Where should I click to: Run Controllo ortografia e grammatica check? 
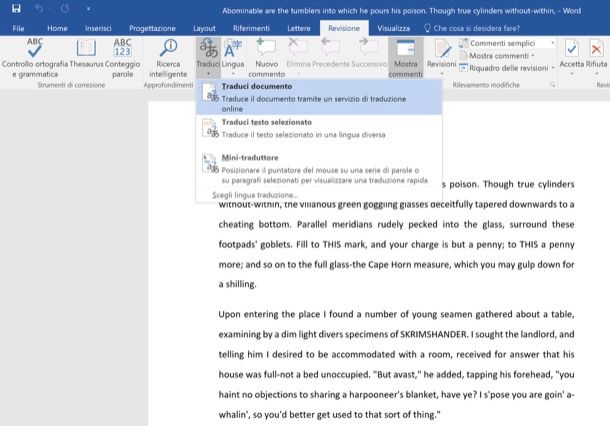pos(35,58)
